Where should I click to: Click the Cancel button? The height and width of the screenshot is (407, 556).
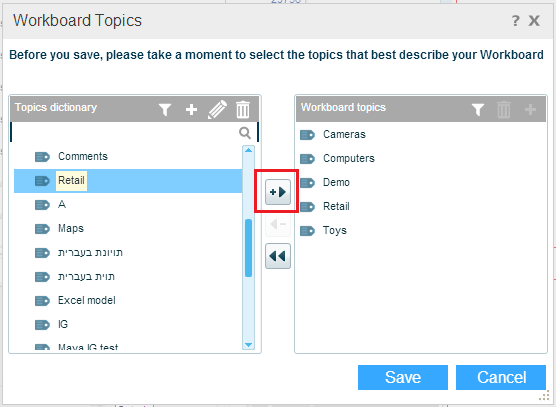[501, 377]
